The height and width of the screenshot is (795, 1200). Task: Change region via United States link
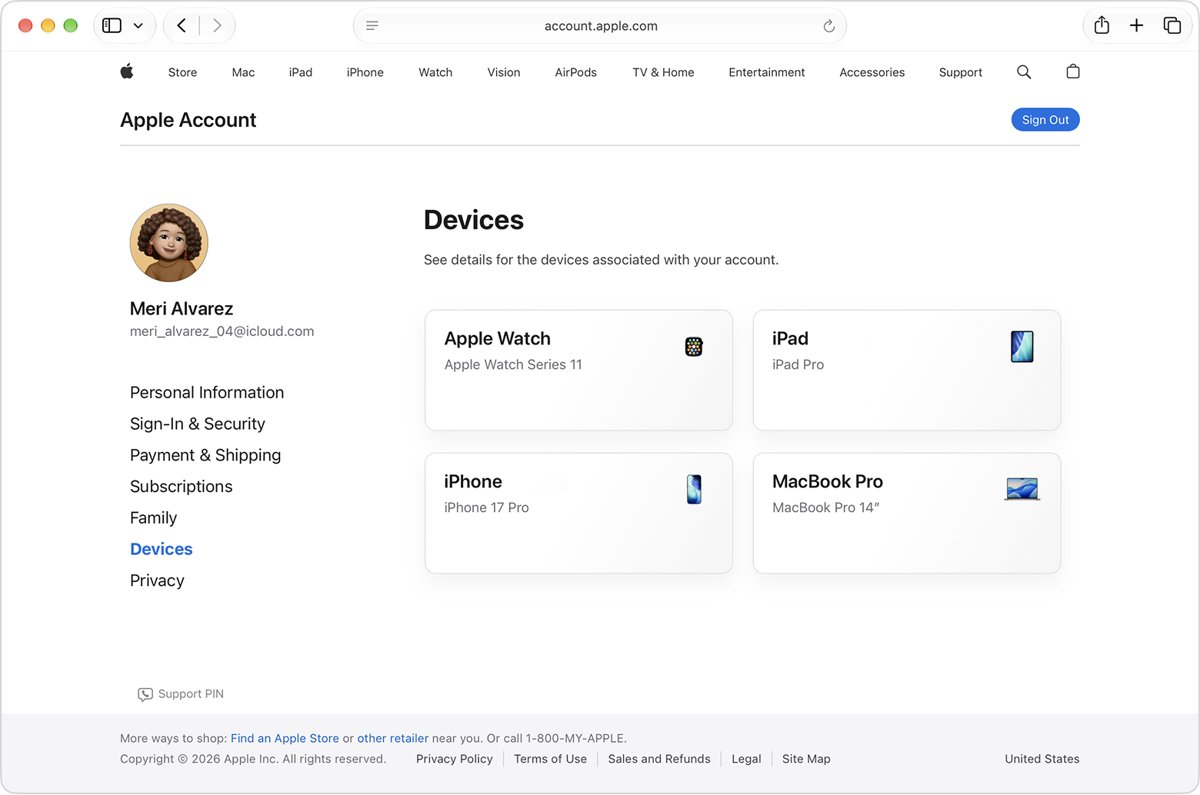1042,759
